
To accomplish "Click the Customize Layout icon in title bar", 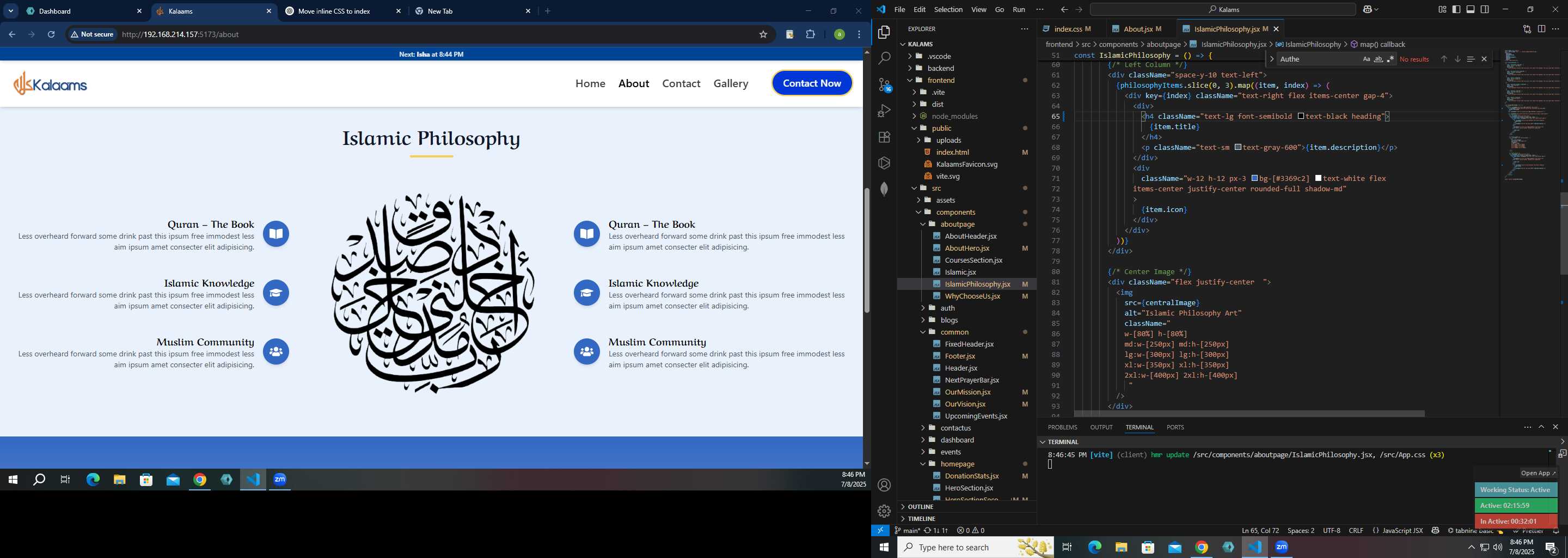I will point(1442,9).
